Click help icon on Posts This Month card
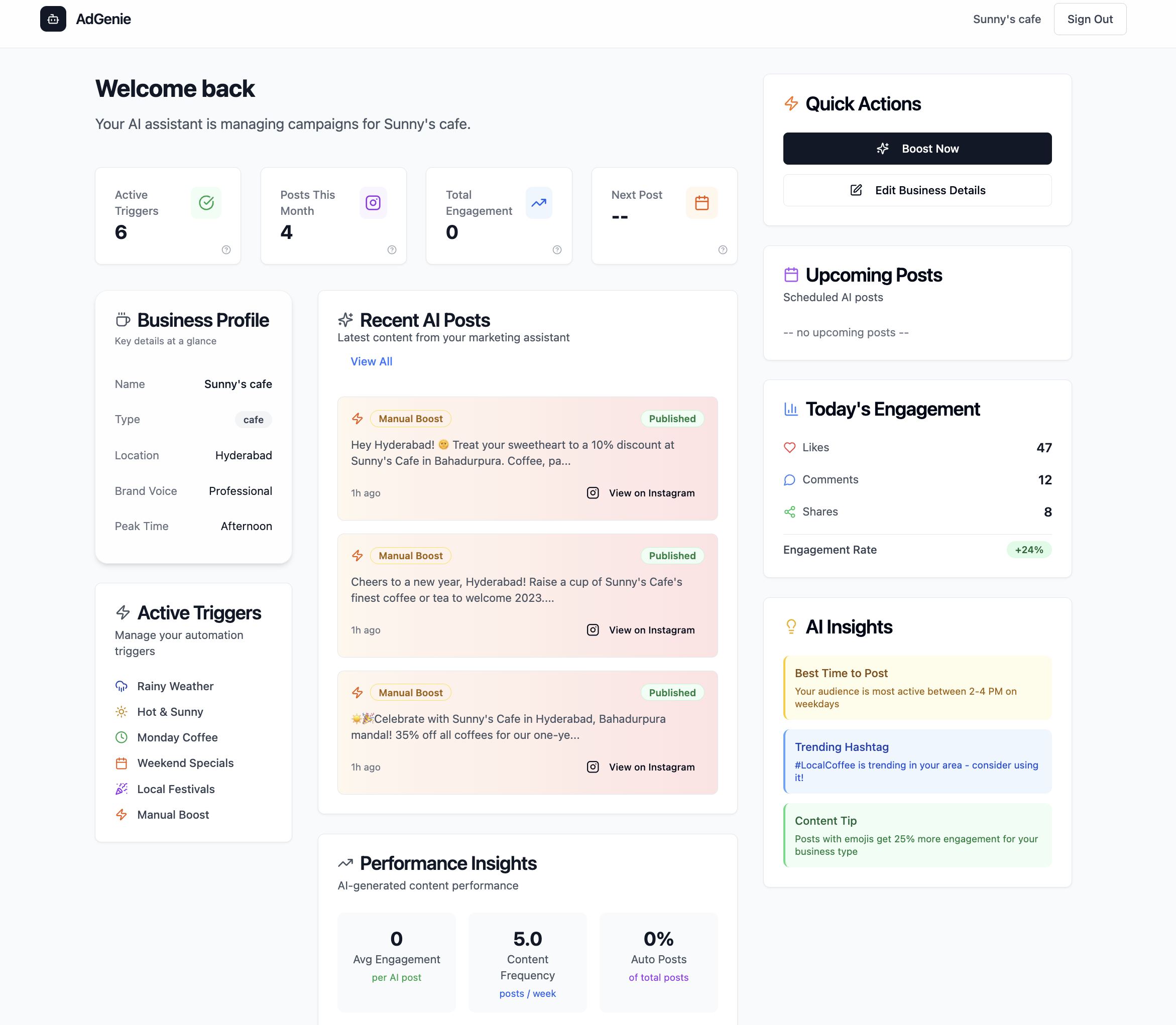 point(392,249)
